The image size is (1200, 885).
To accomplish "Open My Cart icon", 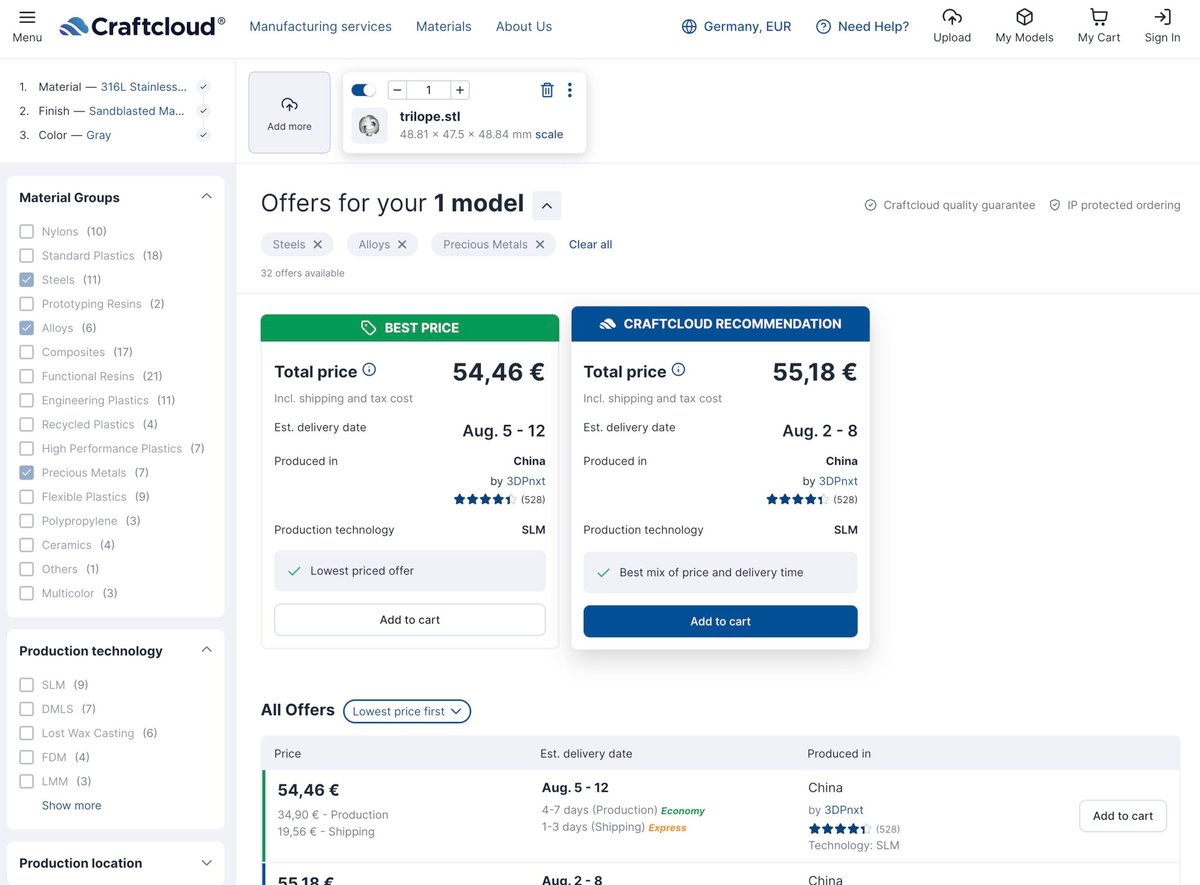I will (x=1099, y=17).
